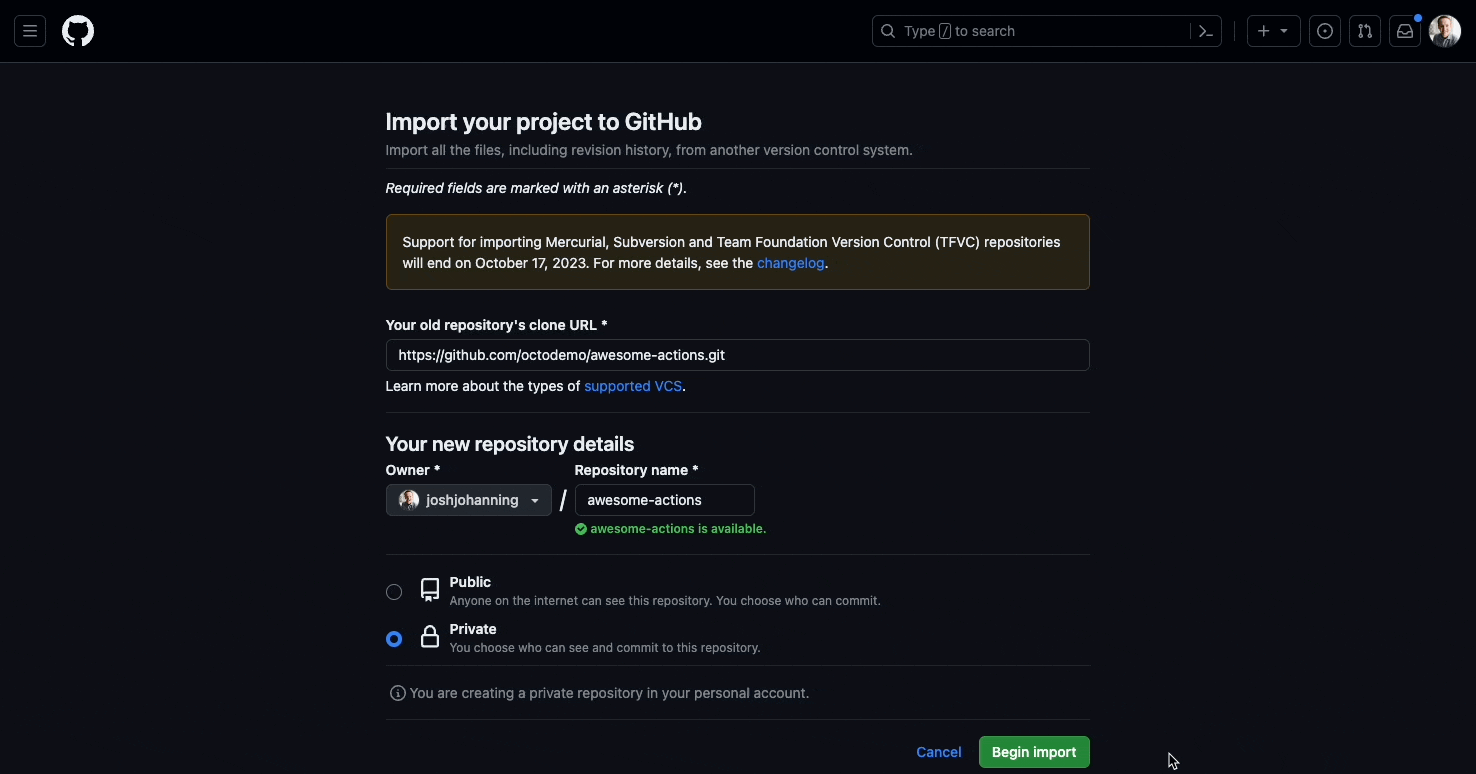
Task: Click the search magnifier icon
Action: point(887,31)
